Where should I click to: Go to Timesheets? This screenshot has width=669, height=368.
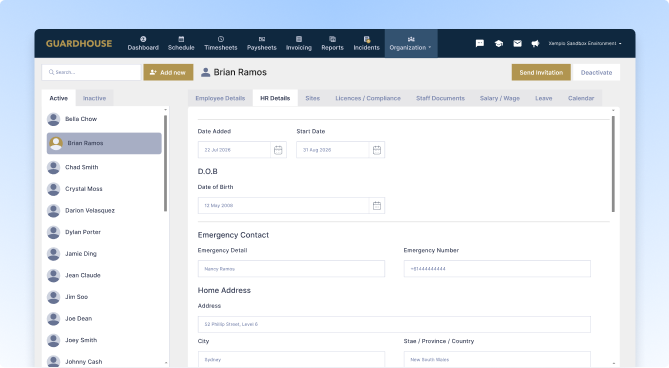pyautogui.click(x=221, y=43)
